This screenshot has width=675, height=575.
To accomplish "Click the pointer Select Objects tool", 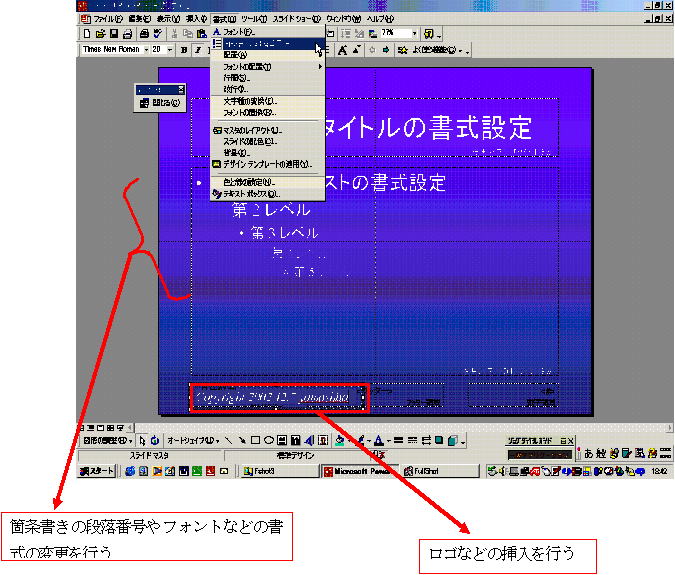I will [x=142, y=440].
